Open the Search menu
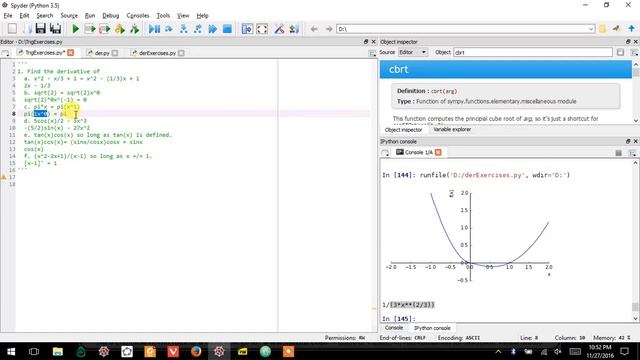This screenshot has width=640, height=360. 44,16
